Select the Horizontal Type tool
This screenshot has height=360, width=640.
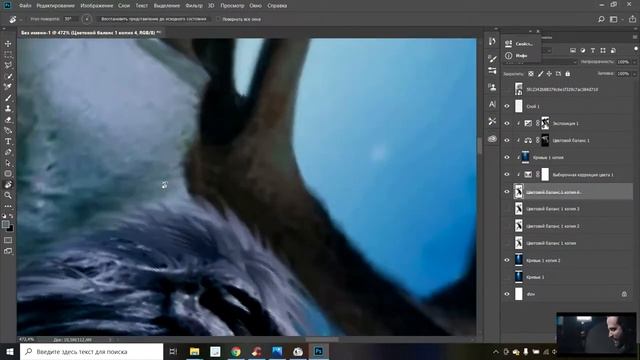(8, 141)
